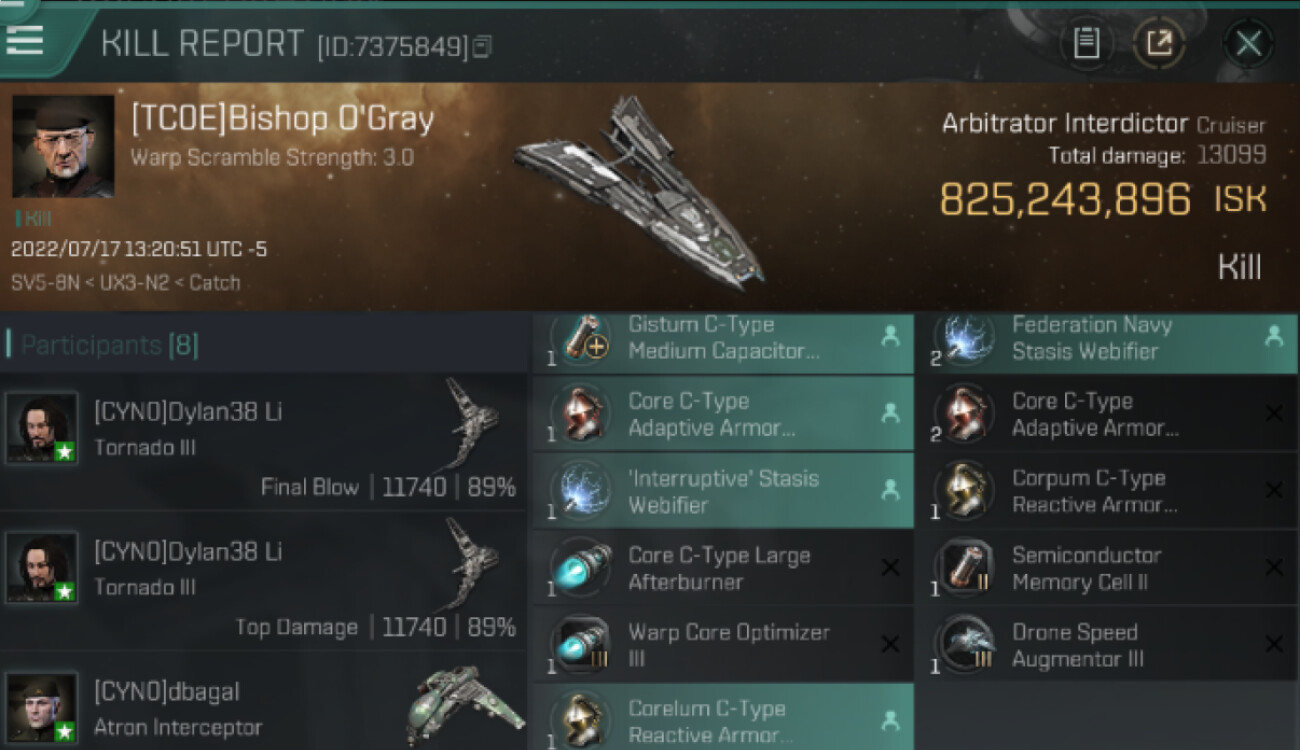Select Core C-Type Large Afterburner icon
The image size is (1300, 750).
tap(580, 568)
